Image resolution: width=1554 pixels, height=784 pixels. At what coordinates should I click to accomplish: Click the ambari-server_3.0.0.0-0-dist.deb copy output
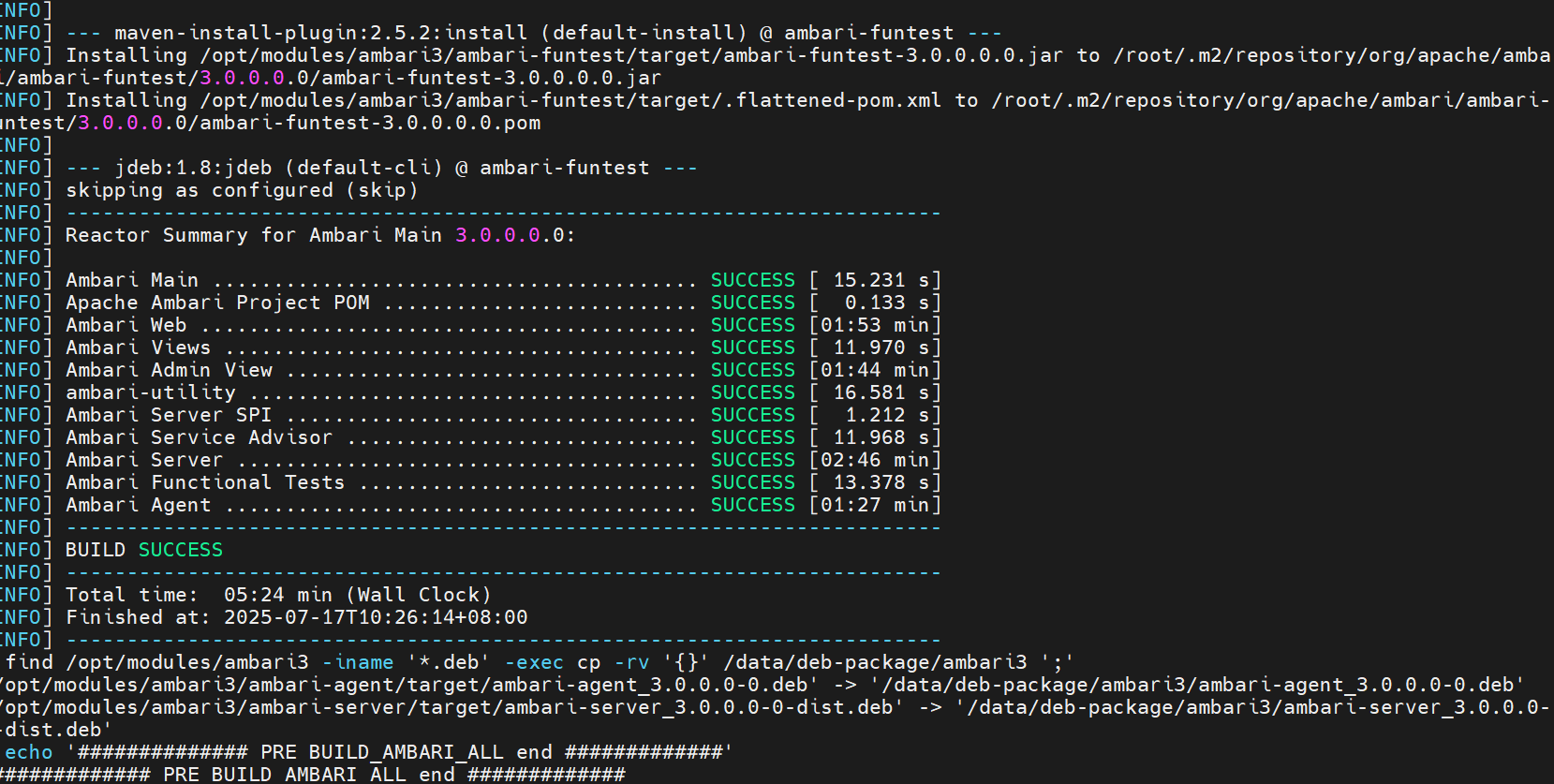pos(776,718)
